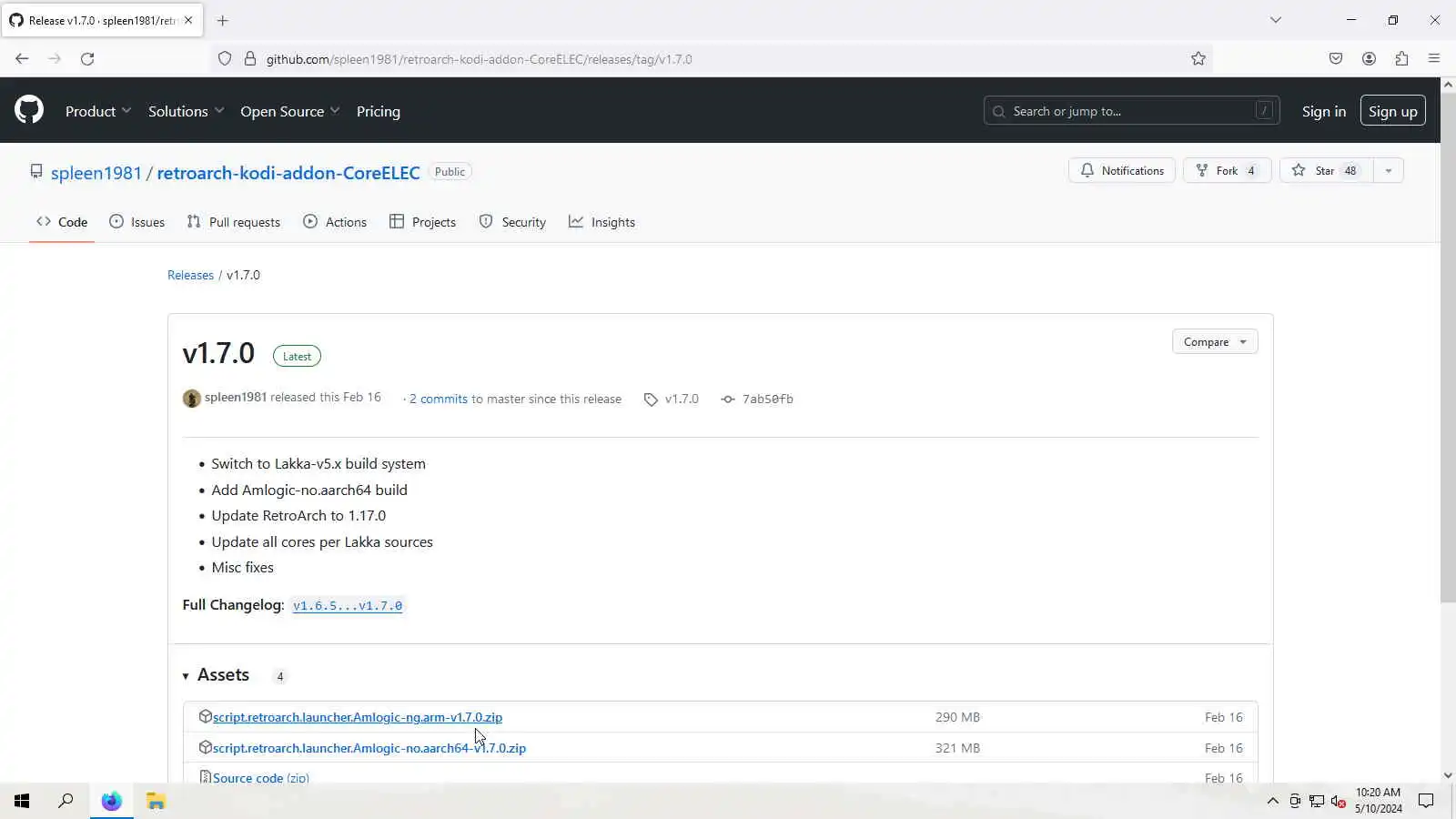Reload the current browser page
The height and width of the screenshot is (819, 1456).
(x=87, y=59)
